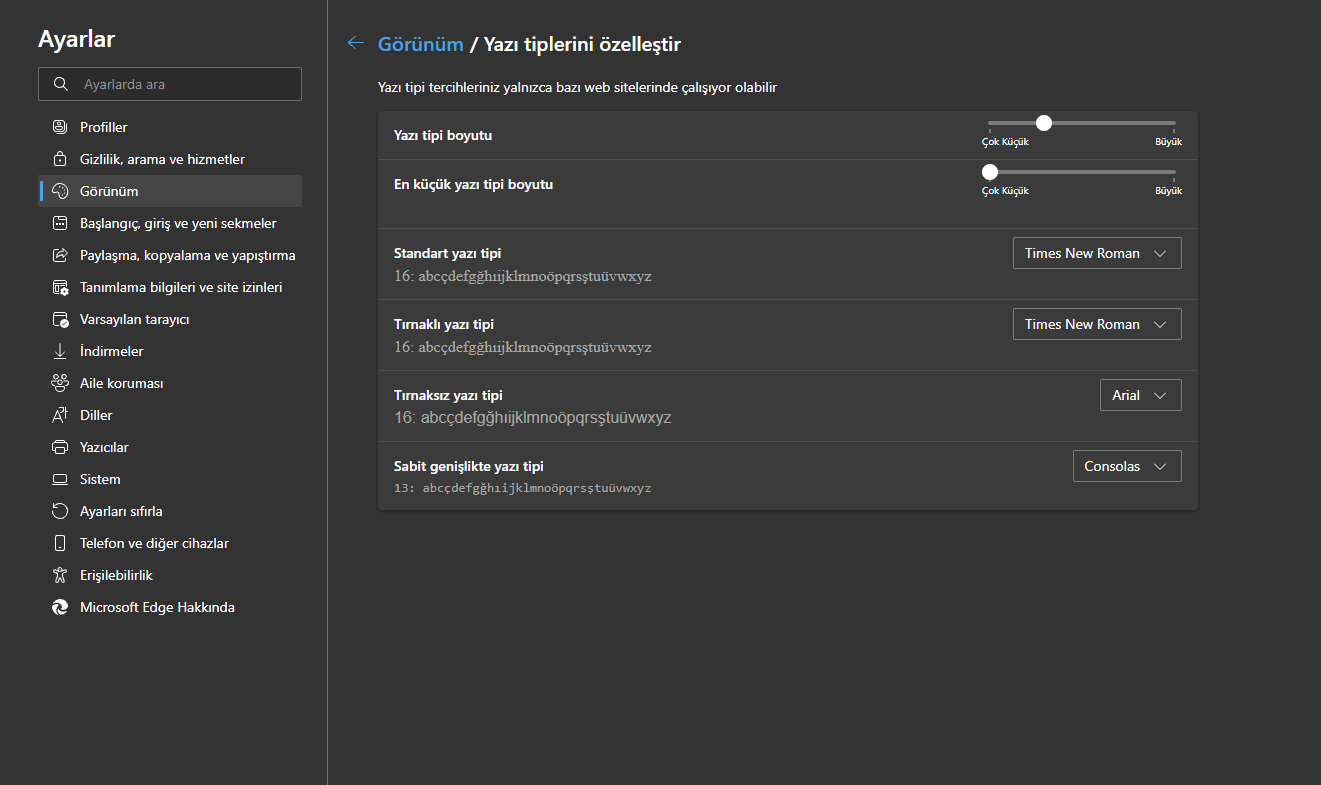Go to Başlangıç, giriş ve yeni sekmeler
1321x785 pixels.
click(x=178, y=223)
